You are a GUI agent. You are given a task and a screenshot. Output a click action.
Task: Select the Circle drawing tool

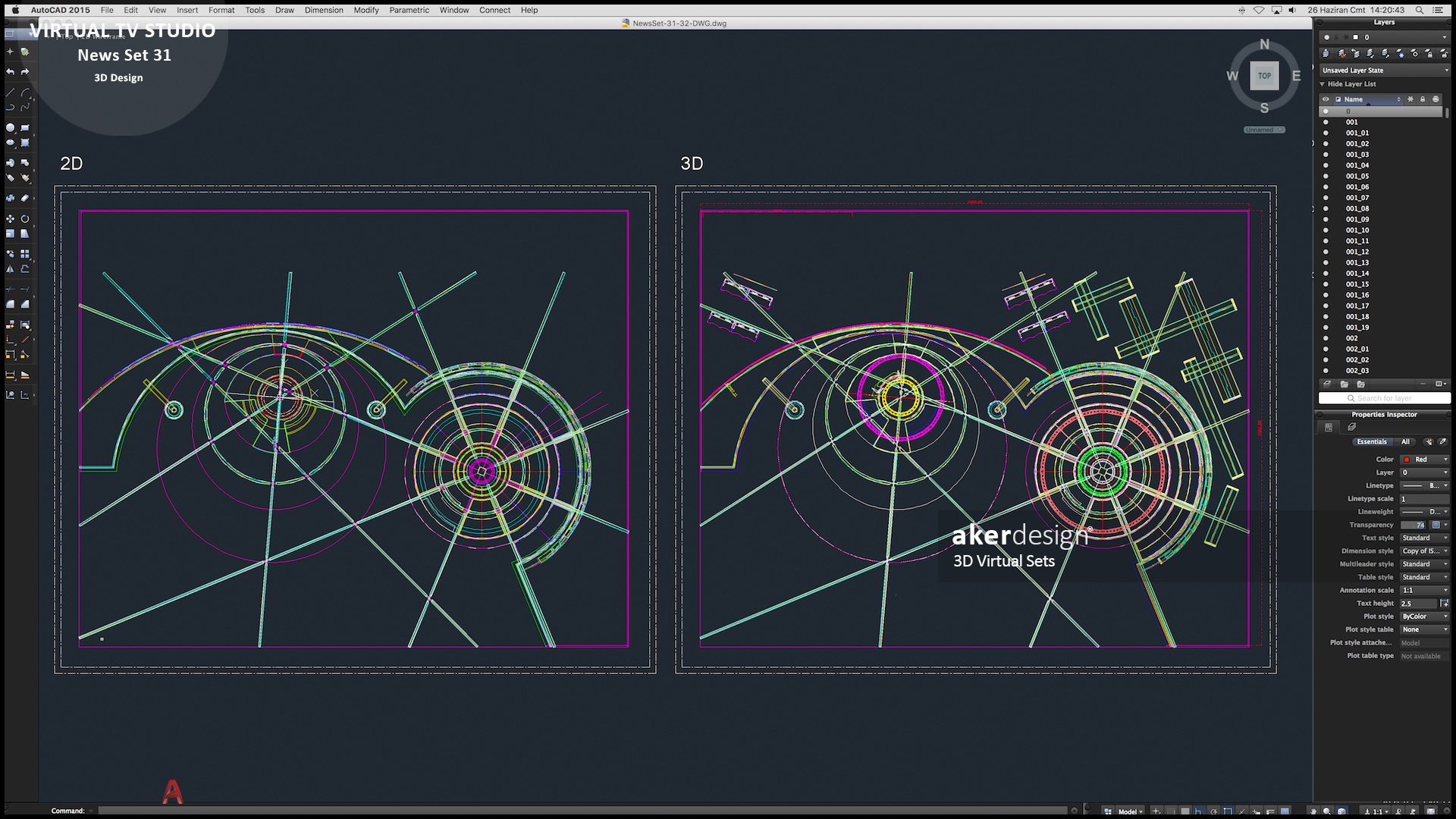[x=10, y=128]
